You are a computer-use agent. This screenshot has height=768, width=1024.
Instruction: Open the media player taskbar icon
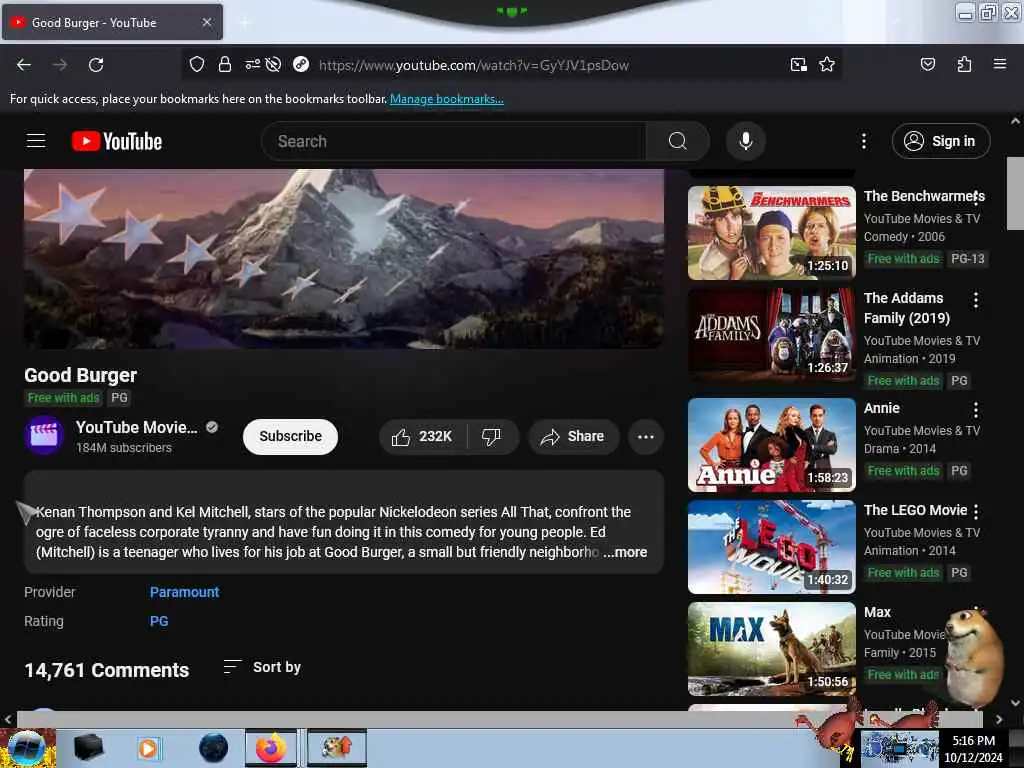tap(148, 748)
